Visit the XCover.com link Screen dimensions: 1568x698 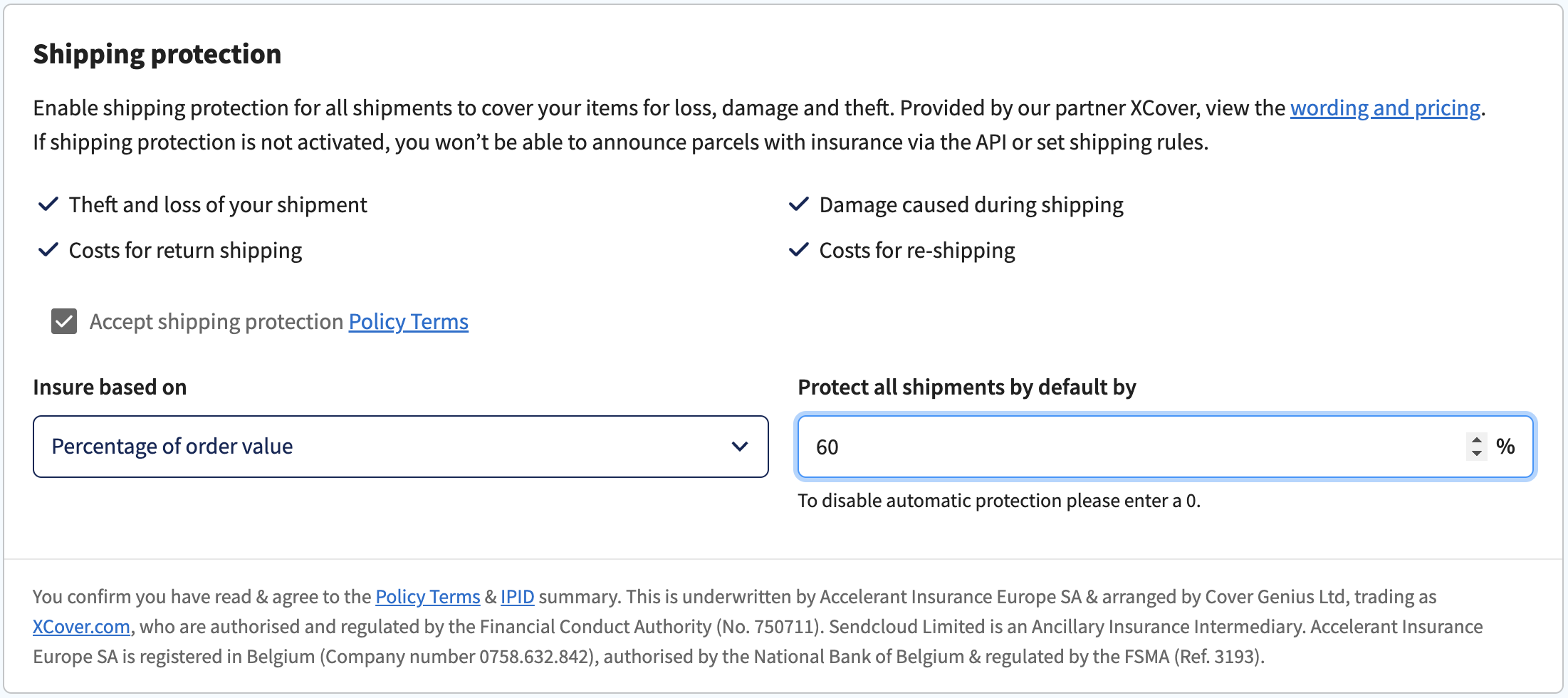click(x=81, y=627)
